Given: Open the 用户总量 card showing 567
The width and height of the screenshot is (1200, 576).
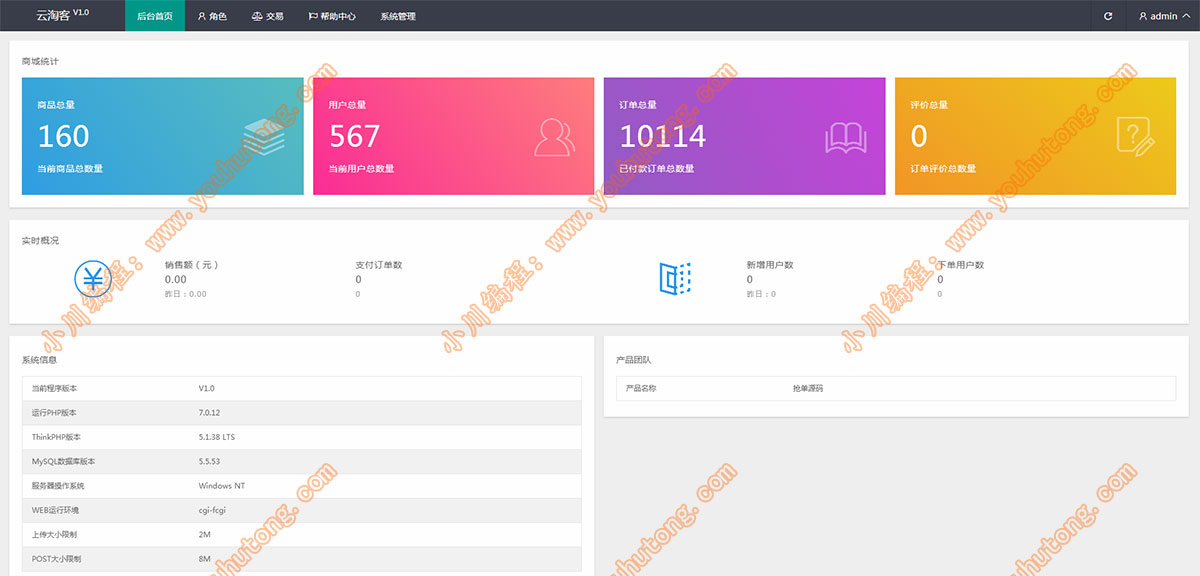Looking at the screenshot, I should tap(454, 136).
